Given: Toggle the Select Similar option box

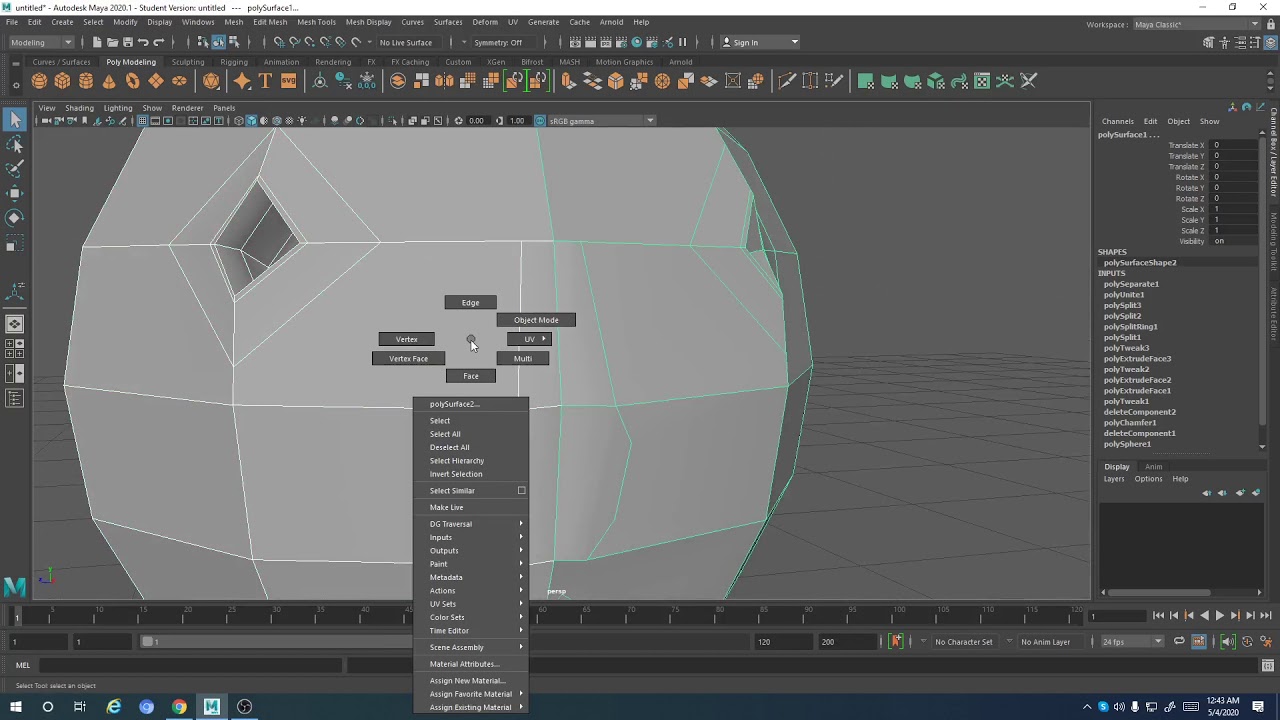Looking at the screenshot, I should tap(521, 491).
